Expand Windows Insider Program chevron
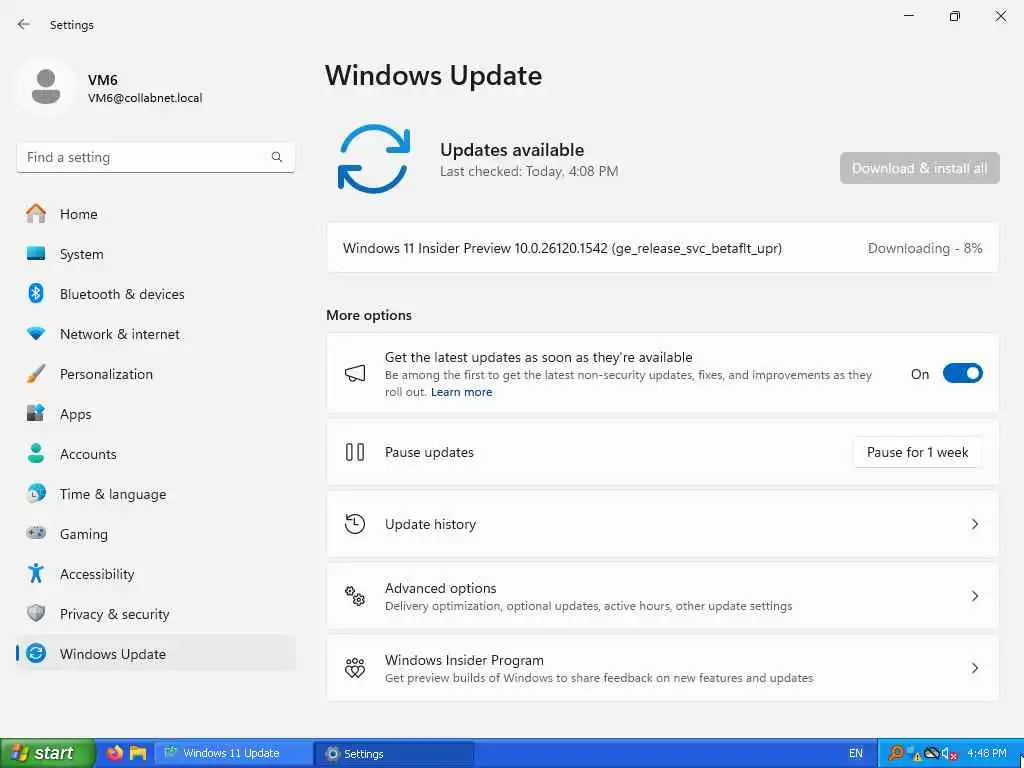This screenshot has height=768, width=1024. click(974, 667)
